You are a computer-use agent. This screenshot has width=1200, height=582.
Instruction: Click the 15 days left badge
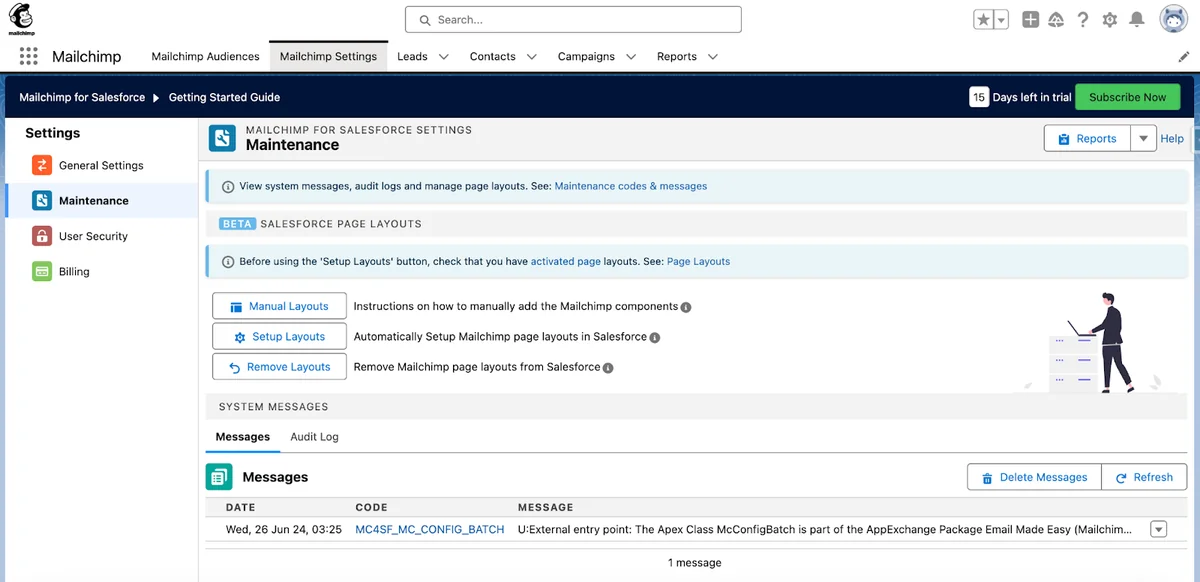[x=979, y=97]
